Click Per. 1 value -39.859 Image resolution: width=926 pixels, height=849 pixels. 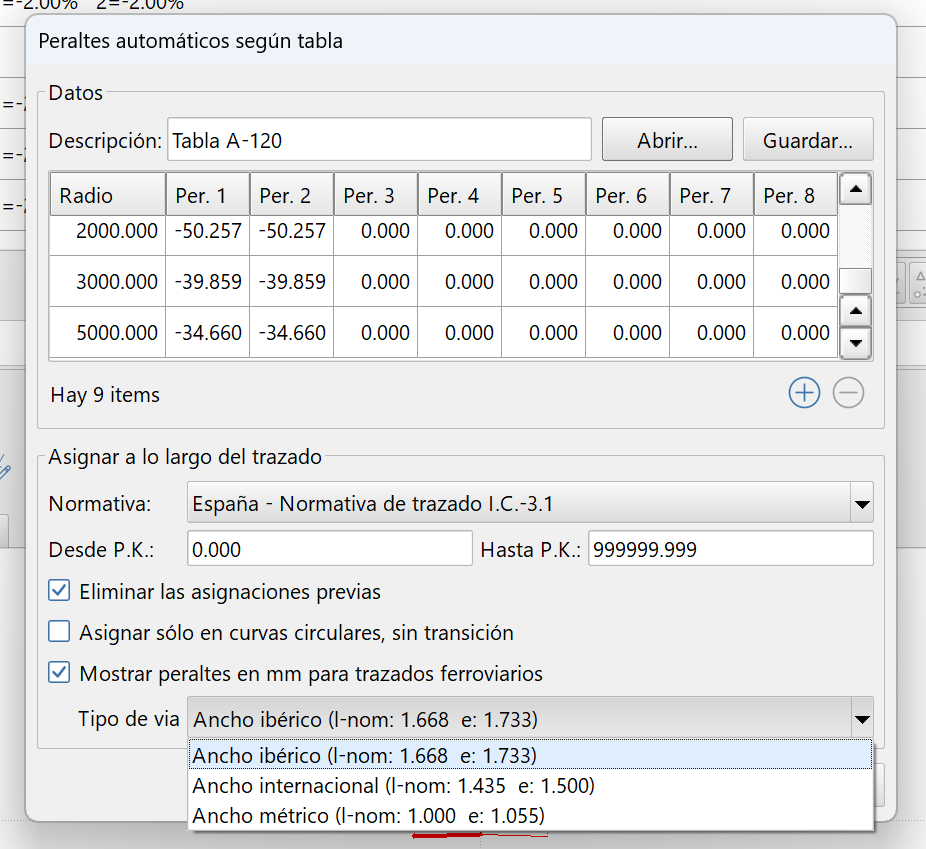[208, 281]
